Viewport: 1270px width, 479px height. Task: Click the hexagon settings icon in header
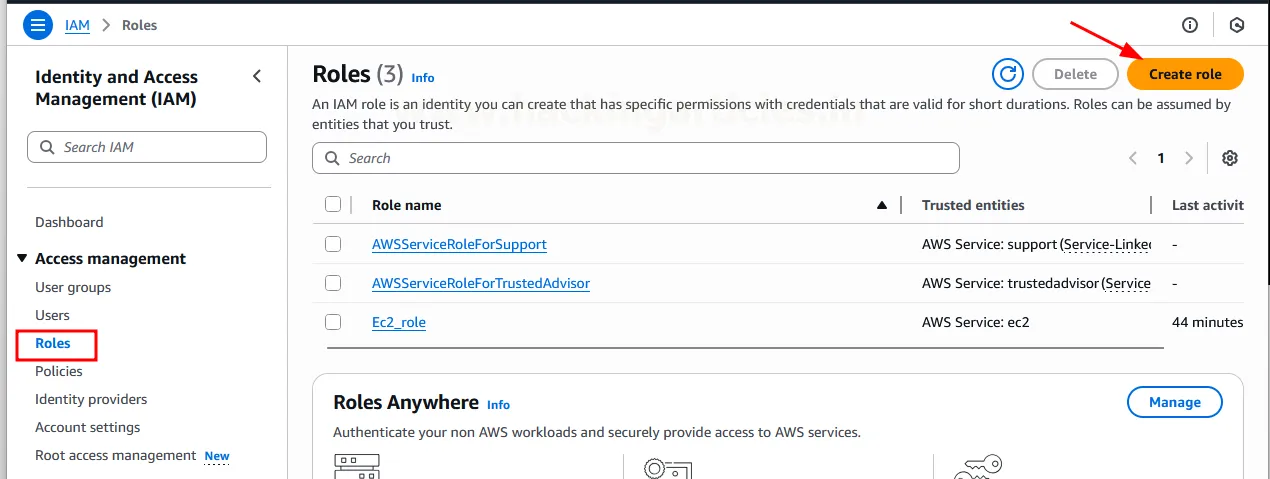pos(1237,25)
